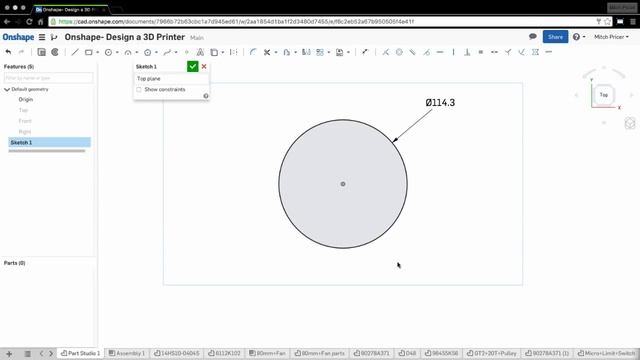Open the Onshape hamburger menu
This screenshot has width=640, height=360.
(42, 37)
